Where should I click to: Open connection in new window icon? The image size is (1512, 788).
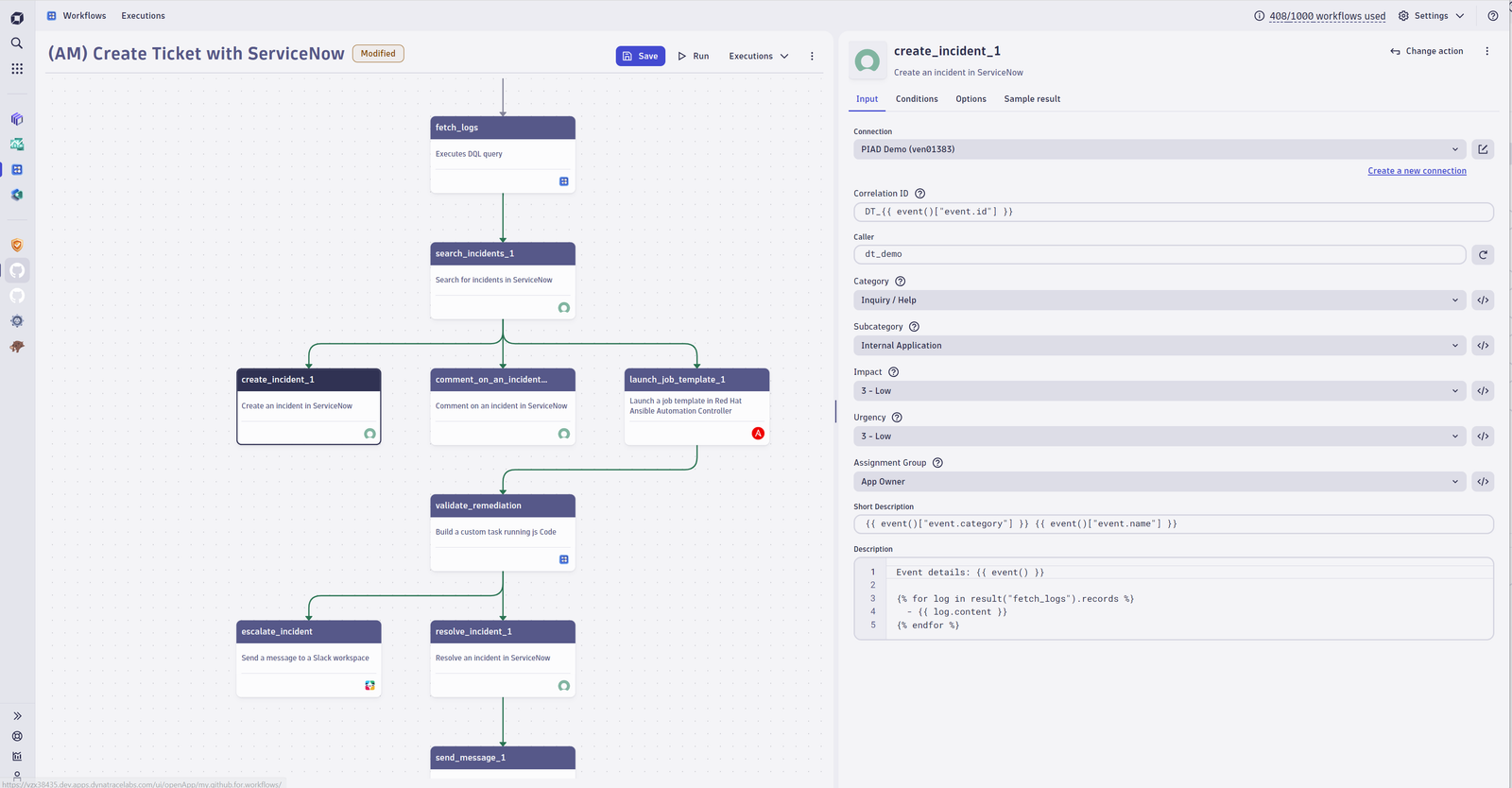(1483, 149)
